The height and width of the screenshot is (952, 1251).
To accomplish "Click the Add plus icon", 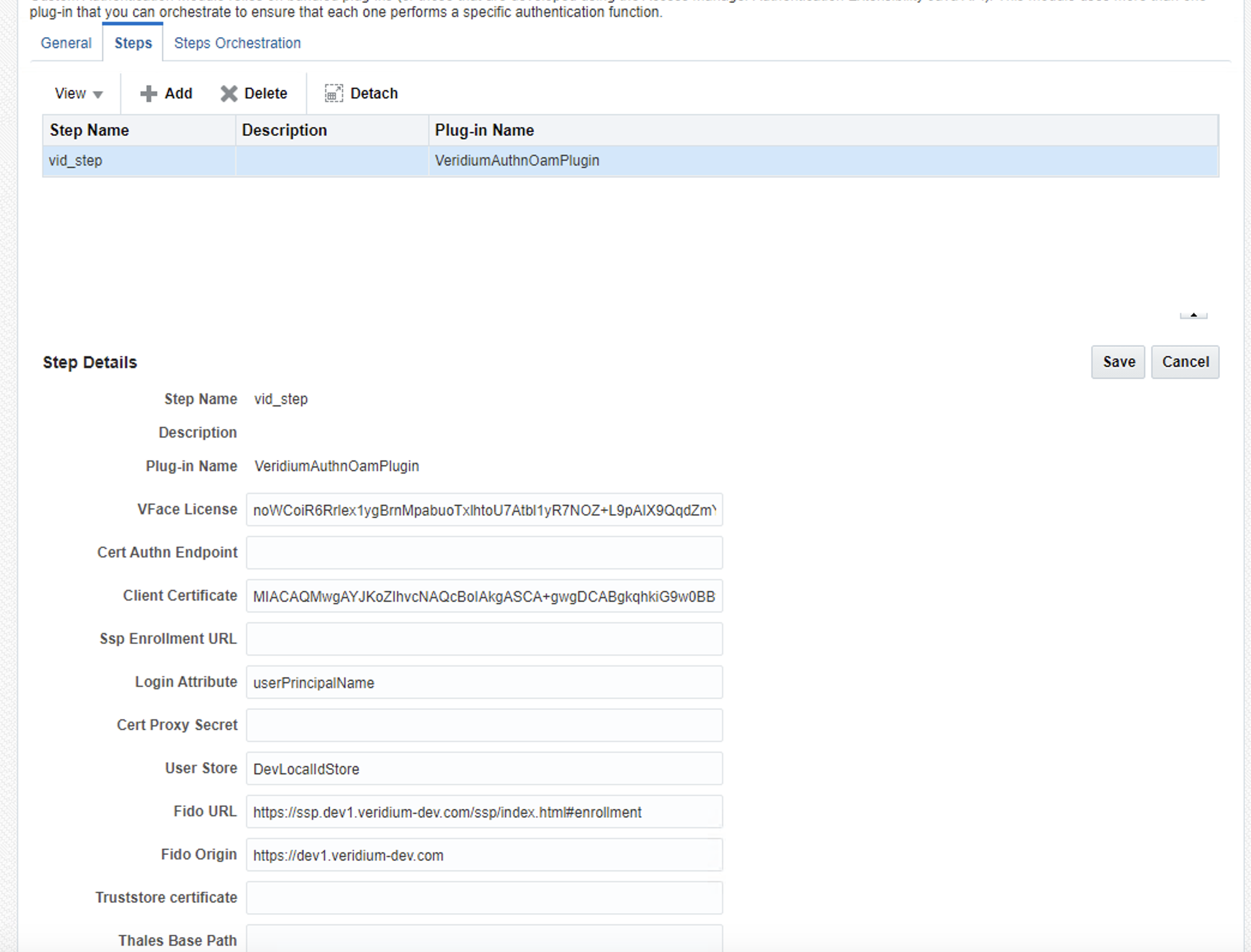I will (148, 94).
